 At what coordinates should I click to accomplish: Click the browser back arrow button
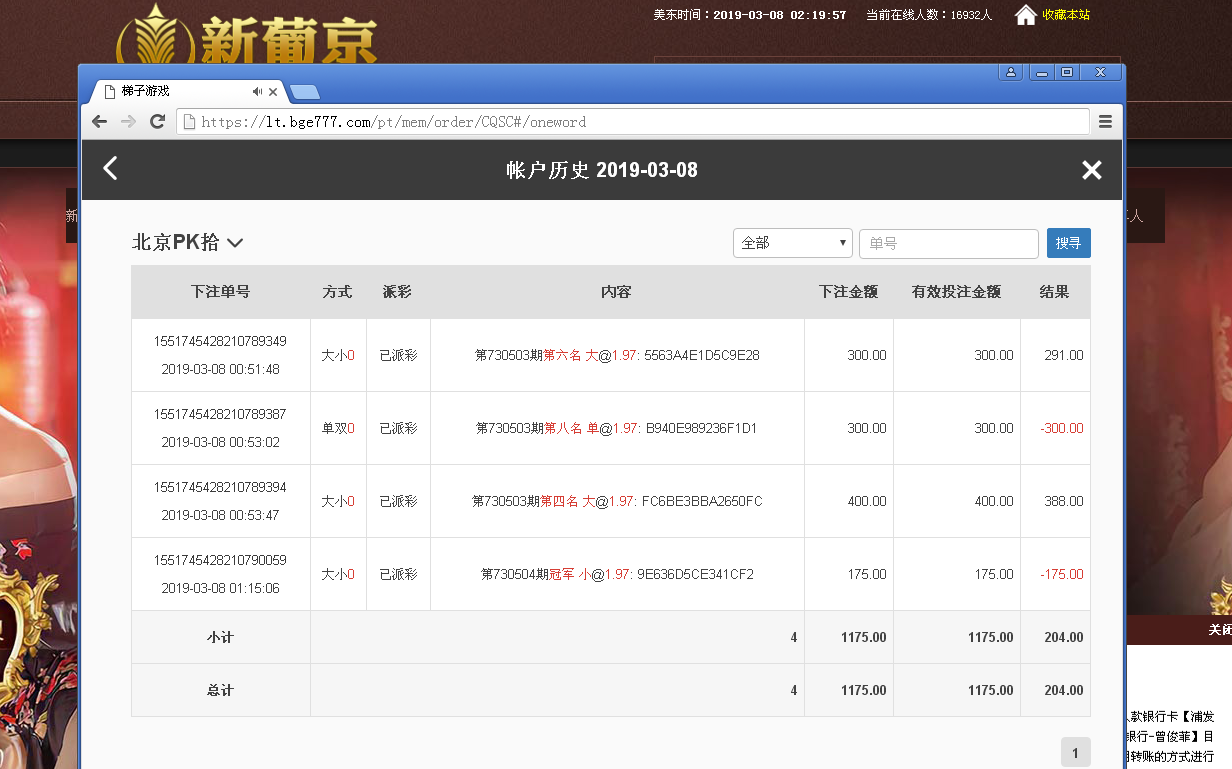(x=99, y=122)
